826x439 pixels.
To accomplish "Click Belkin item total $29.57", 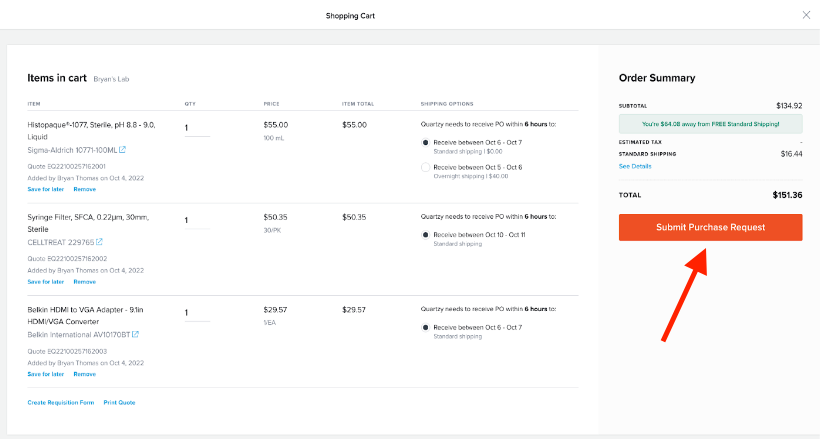I will [x=353, y=310].
